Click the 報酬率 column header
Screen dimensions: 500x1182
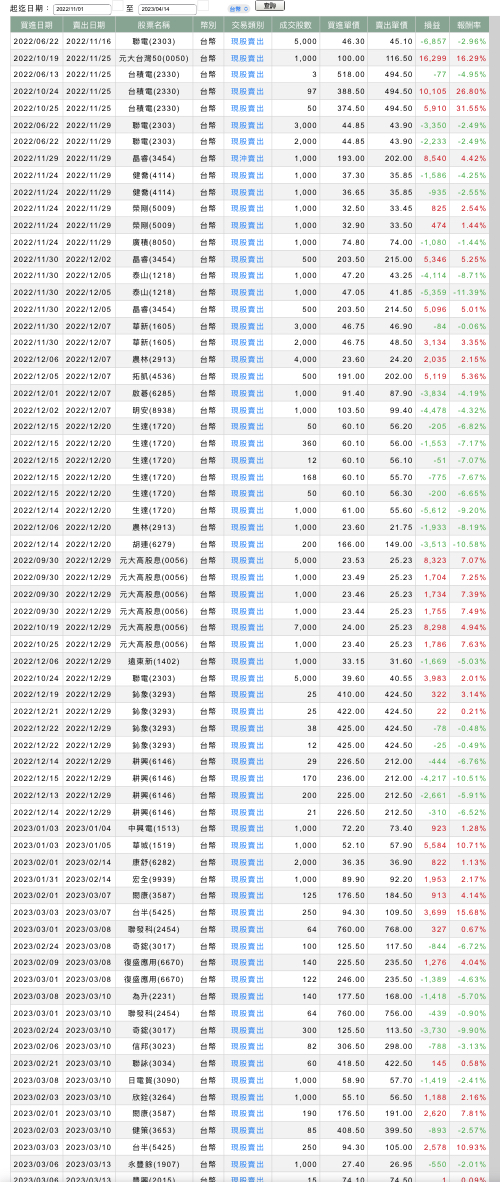point(471,25)
